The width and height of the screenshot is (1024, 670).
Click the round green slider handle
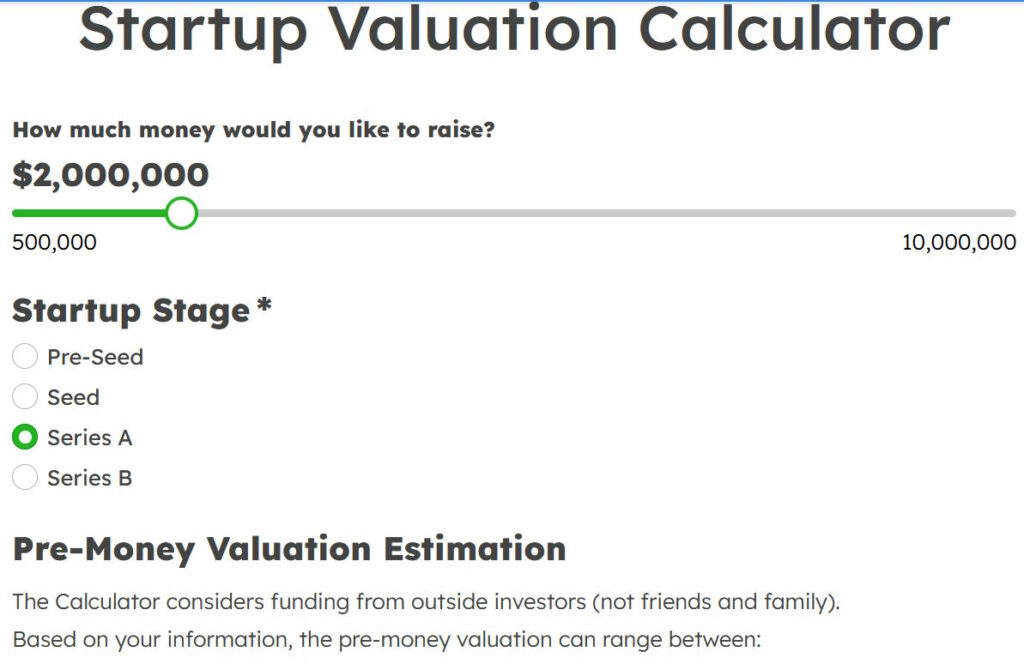click(181, 213)
